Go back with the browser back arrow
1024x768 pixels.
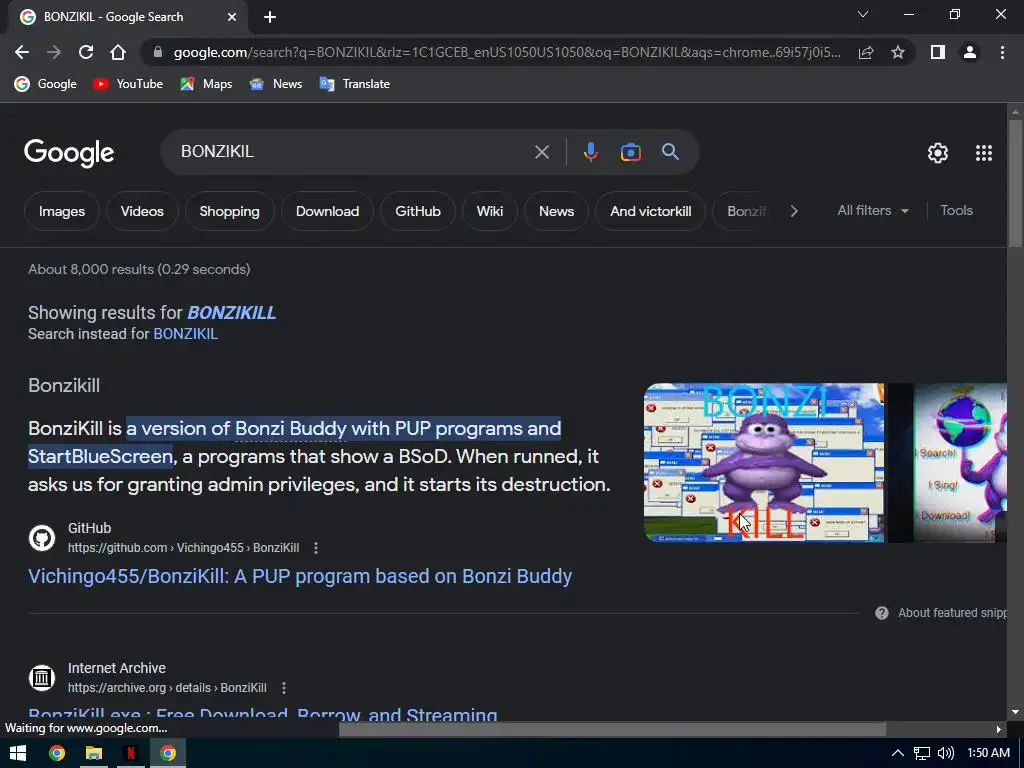pos(22,52)
